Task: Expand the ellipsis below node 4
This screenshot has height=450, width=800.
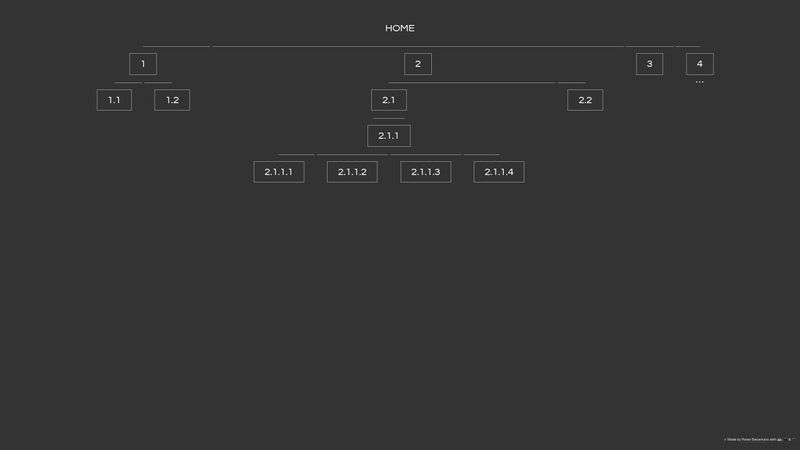Action: [x=700, y=82]
